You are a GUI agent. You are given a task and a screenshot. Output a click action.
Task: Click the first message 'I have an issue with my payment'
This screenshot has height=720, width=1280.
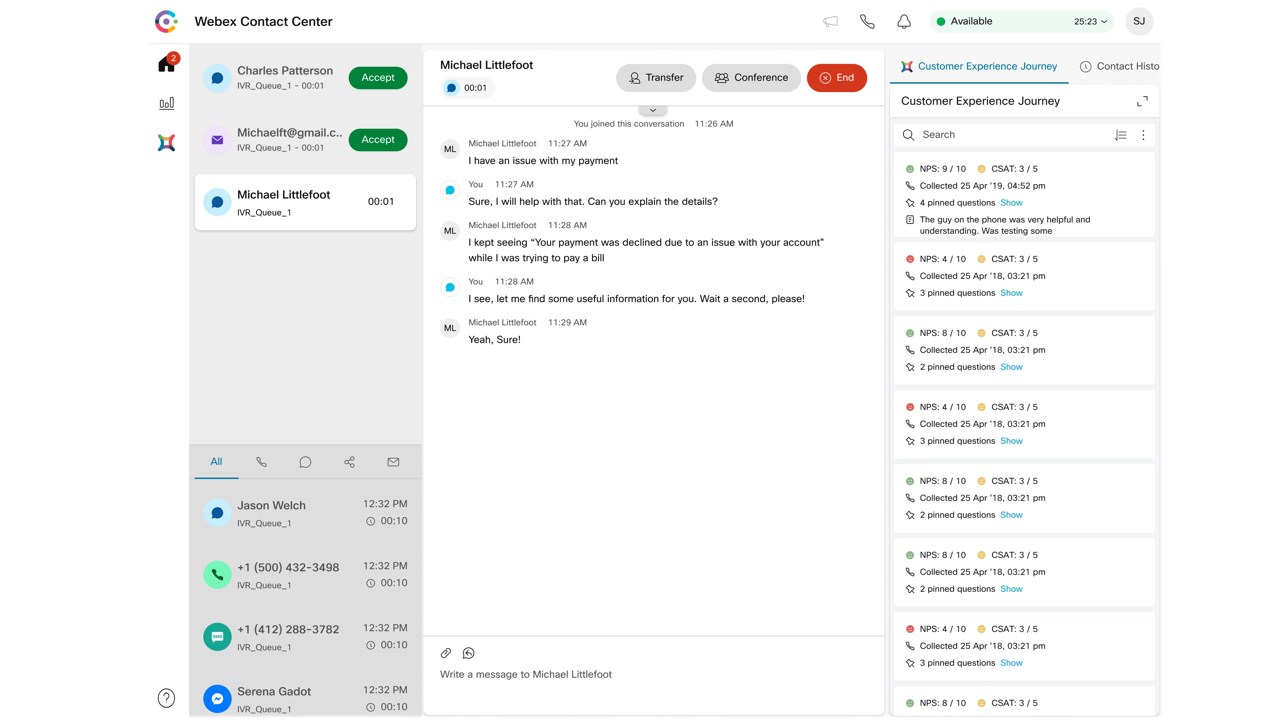[543, 161]
